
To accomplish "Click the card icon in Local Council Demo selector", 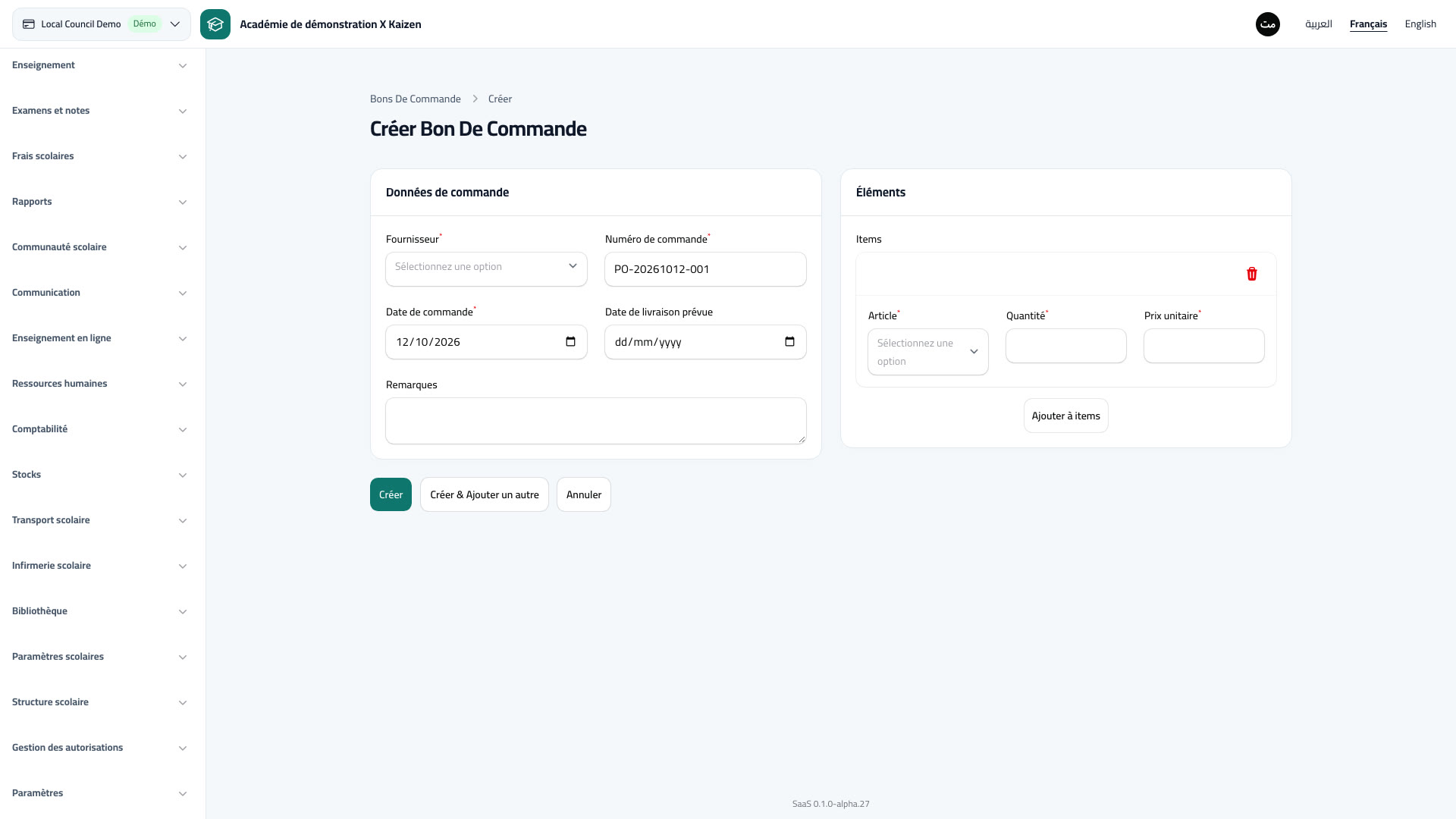I will click(29, 24).
